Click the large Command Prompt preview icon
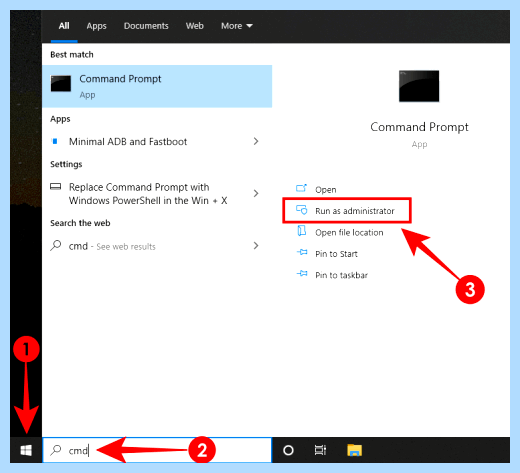 coord(419,86)
